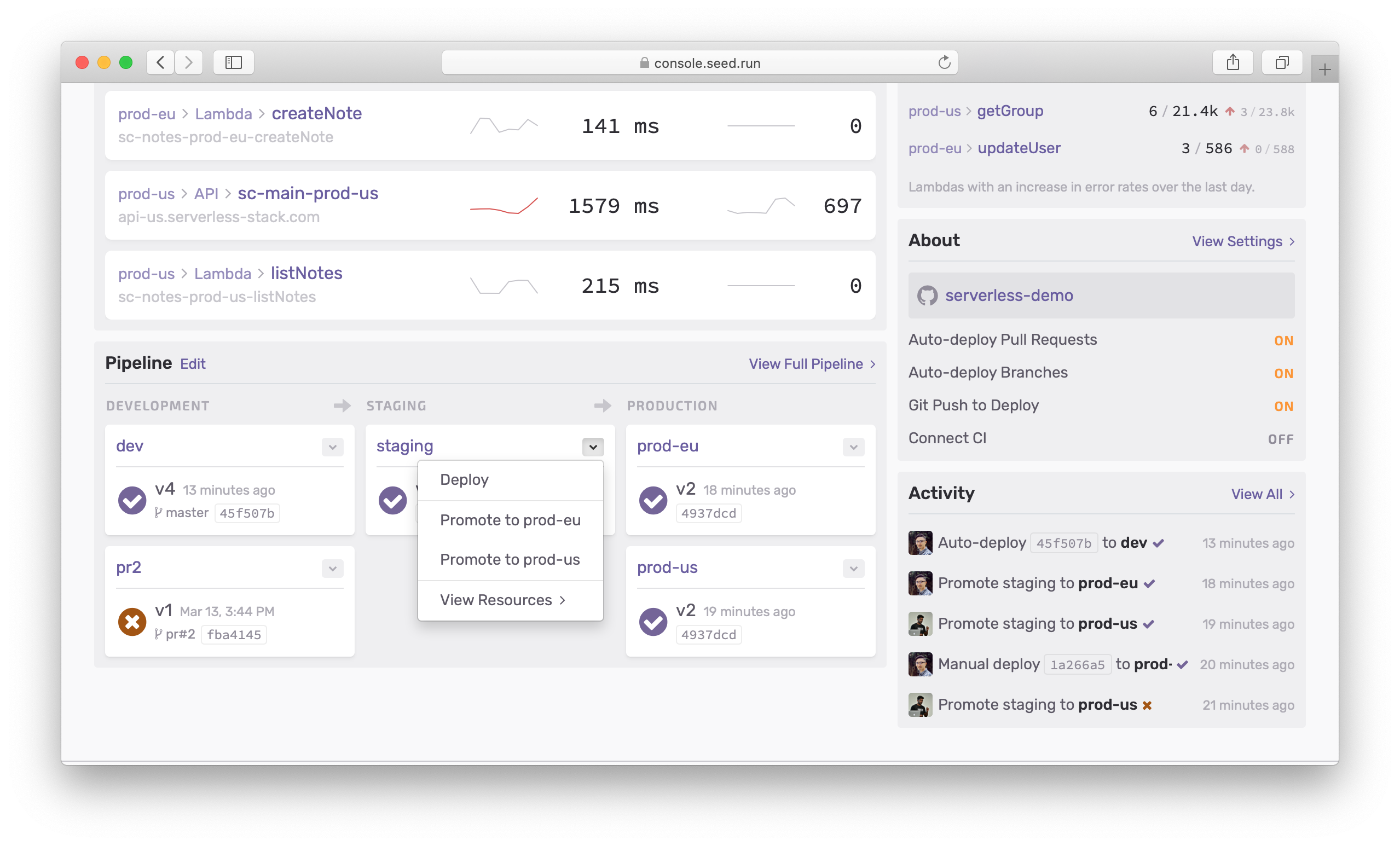
Task: Click the Safari back navigation arrow
Action: [x=161, y=62]
